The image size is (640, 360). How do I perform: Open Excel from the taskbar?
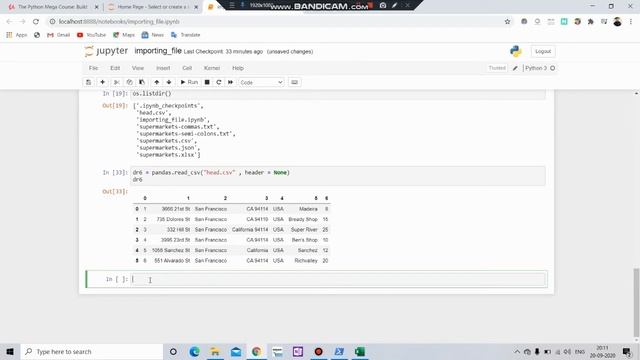pyautogui.click(x=360, y=351)
